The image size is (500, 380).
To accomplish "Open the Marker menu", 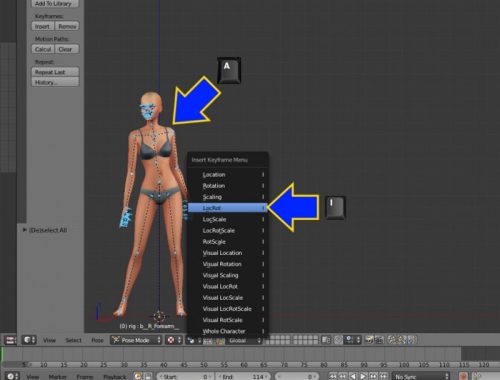I will tap(57, 377).
